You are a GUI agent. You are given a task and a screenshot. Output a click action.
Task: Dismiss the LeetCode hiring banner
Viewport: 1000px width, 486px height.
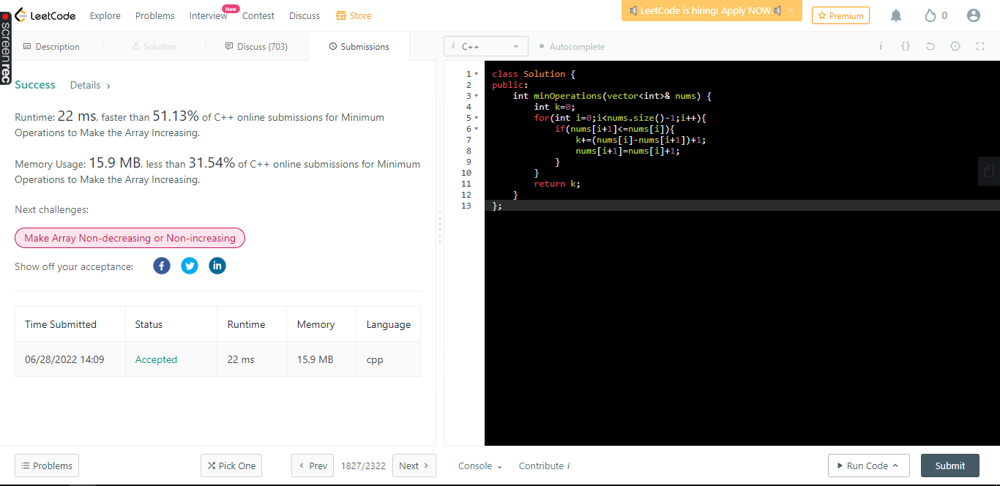[x=790, y=11]
